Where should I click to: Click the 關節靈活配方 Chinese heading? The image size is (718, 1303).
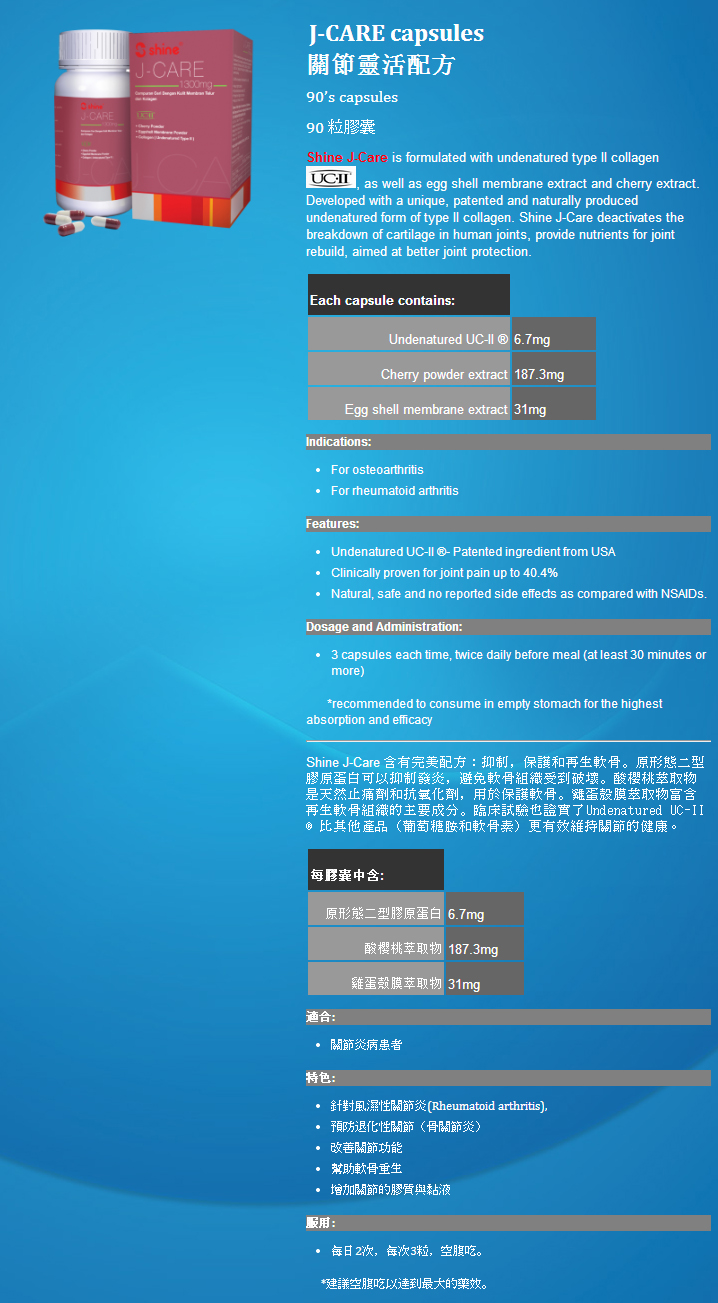point(381,66)
